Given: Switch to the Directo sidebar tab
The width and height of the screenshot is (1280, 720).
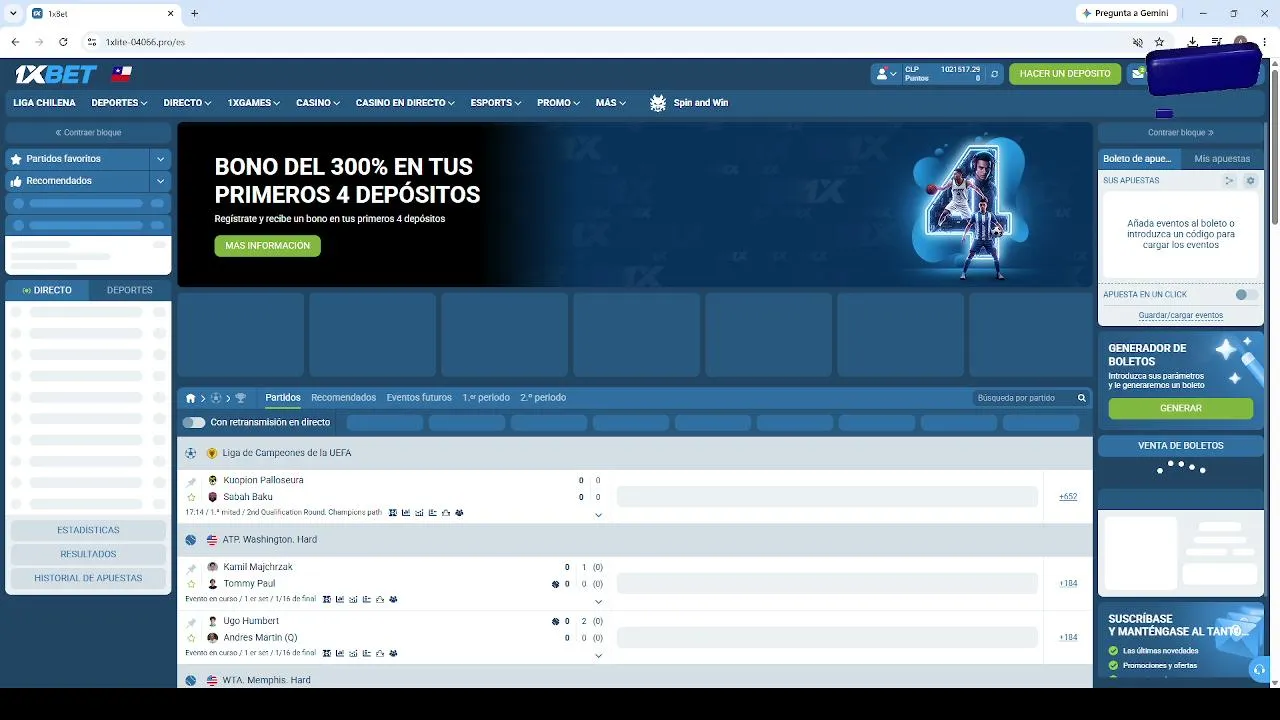Looking at the screenshot, I should tap(47, 290).
